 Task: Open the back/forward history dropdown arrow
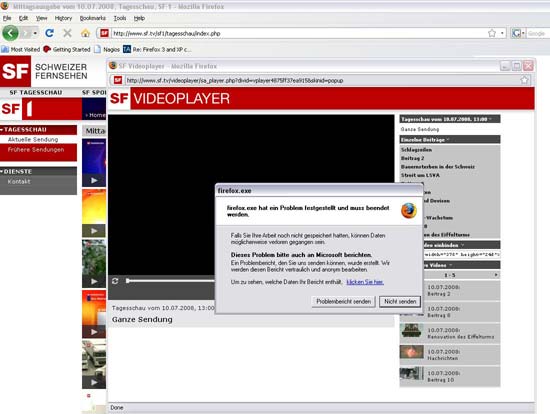pos(35,33)
